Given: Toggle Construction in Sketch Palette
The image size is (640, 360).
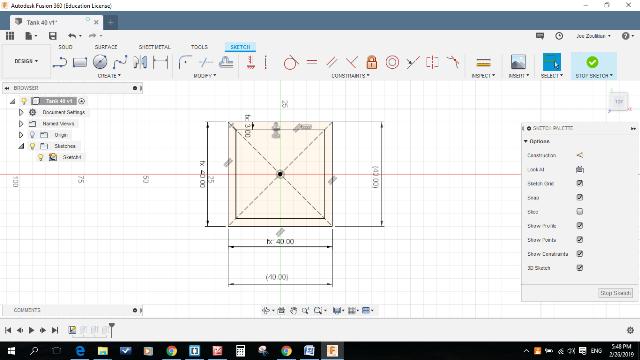Looking at the screenshot, I should [x=580, y=155].
